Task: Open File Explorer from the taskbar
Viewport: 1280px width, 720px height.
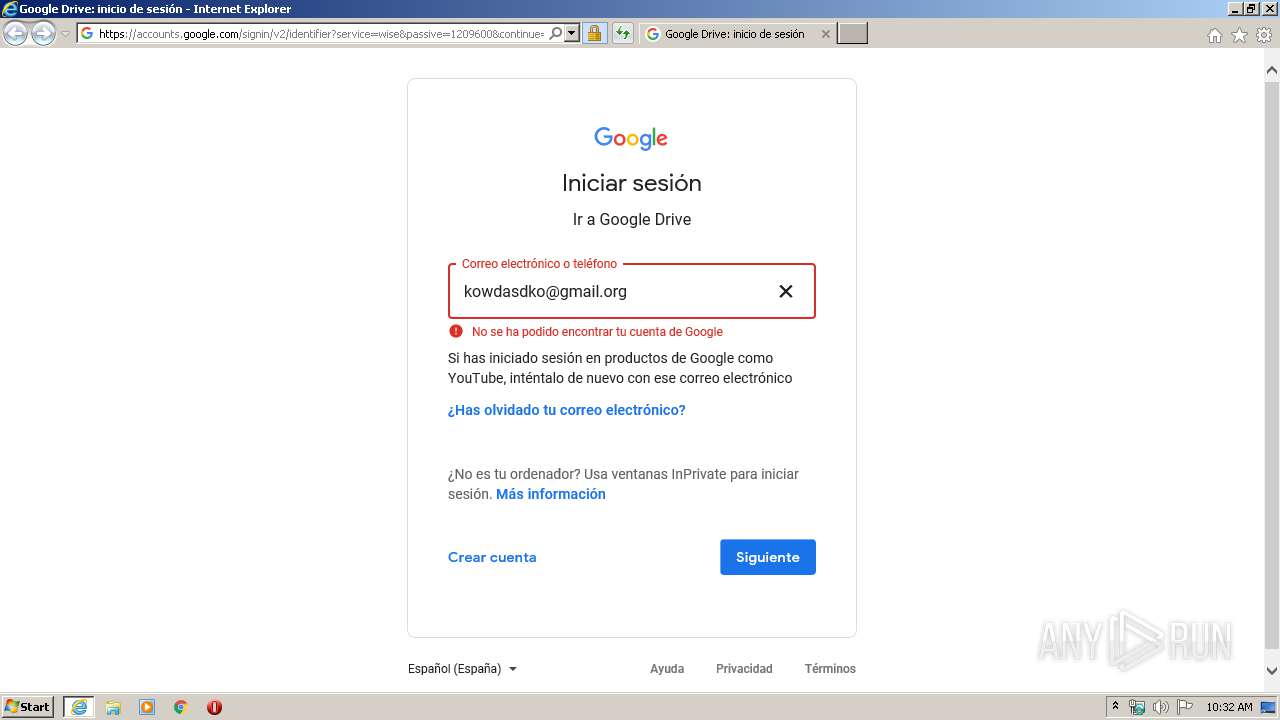Action: pos(113,707)
